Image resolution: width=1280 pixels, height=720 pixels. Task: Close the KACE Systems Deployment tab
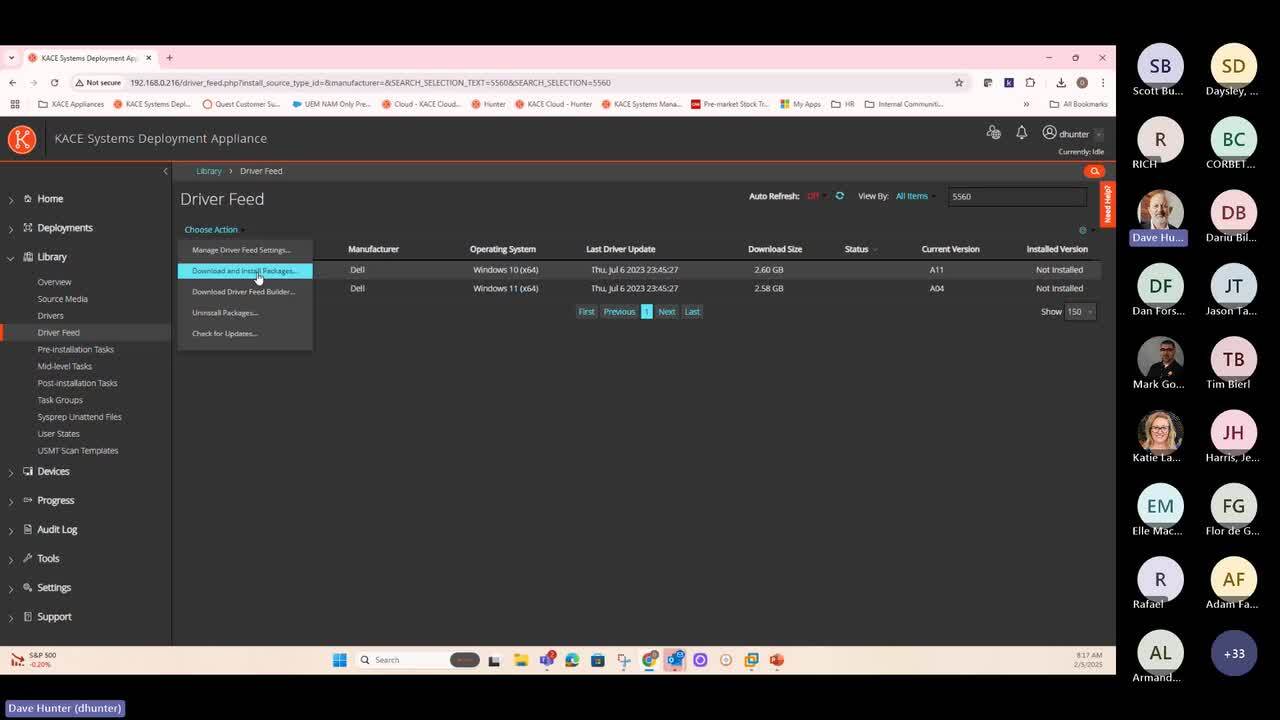tap(149, 58)
